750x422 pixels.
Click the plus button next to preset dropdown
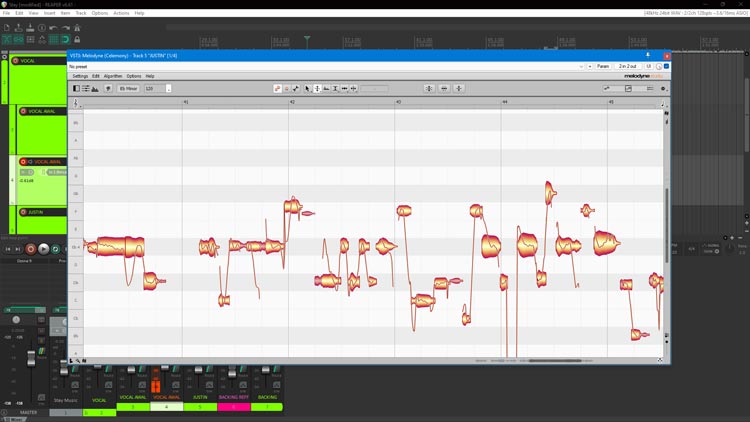click(x=590, y=67)
